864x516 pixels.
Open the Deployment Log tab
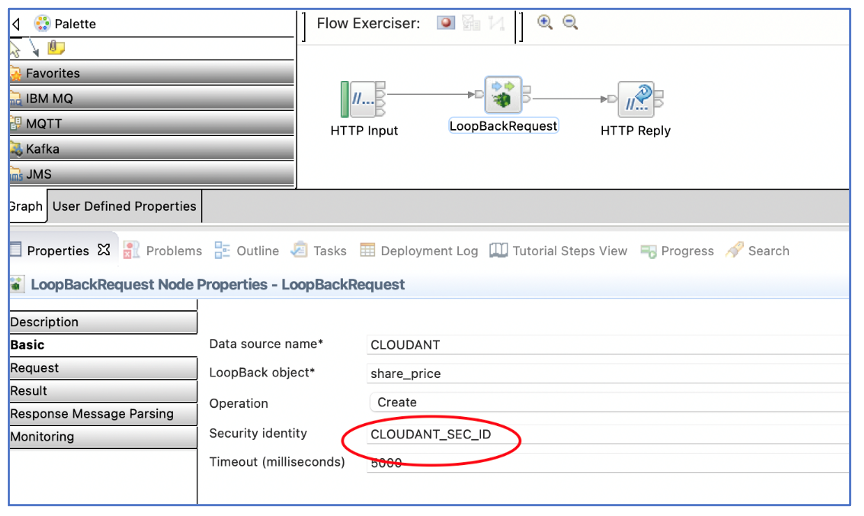[419, 251]
